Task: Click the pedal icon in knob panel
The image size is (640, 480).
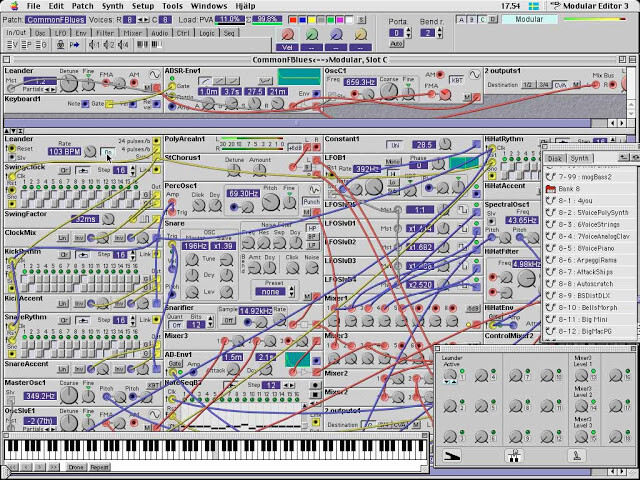Action: tap(451, 456)
